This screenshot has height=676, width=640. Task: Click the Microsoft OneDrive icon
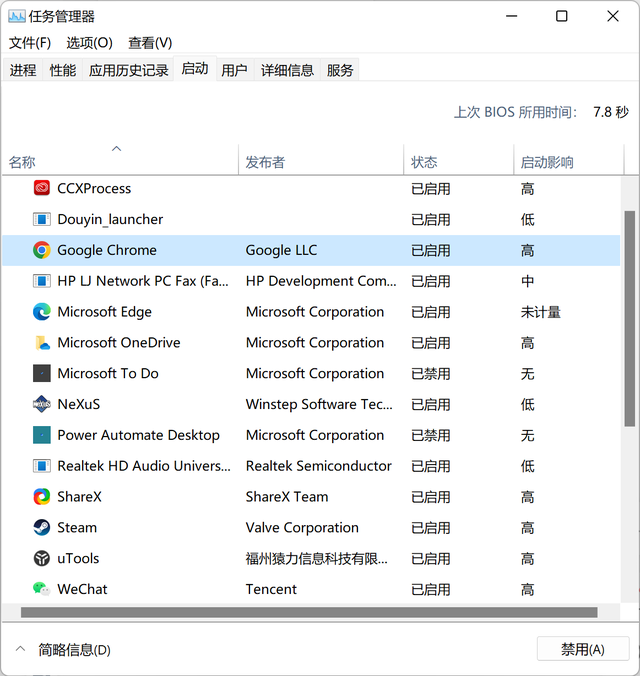[x=42, y=343]
